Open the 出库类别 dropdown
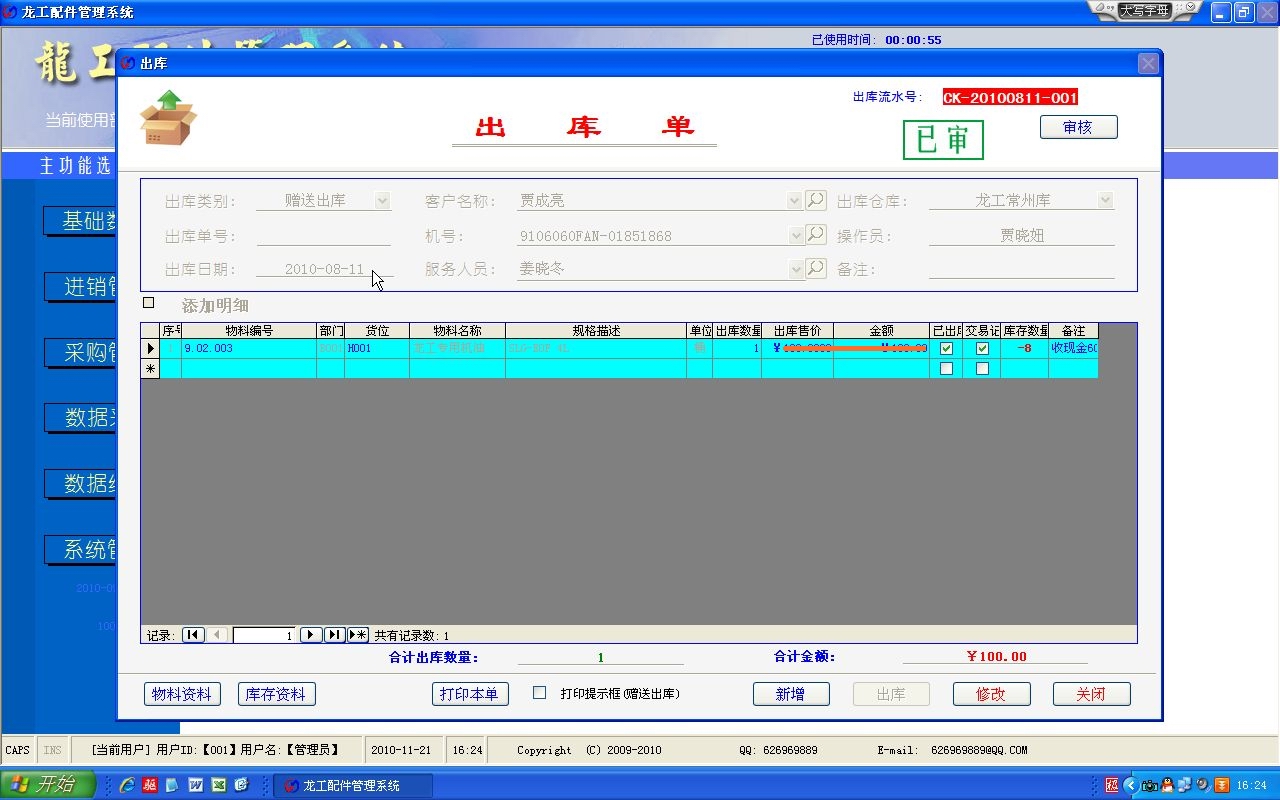Image resolution: width=1280 pixels, height=800 pixels. pos(382,201)
